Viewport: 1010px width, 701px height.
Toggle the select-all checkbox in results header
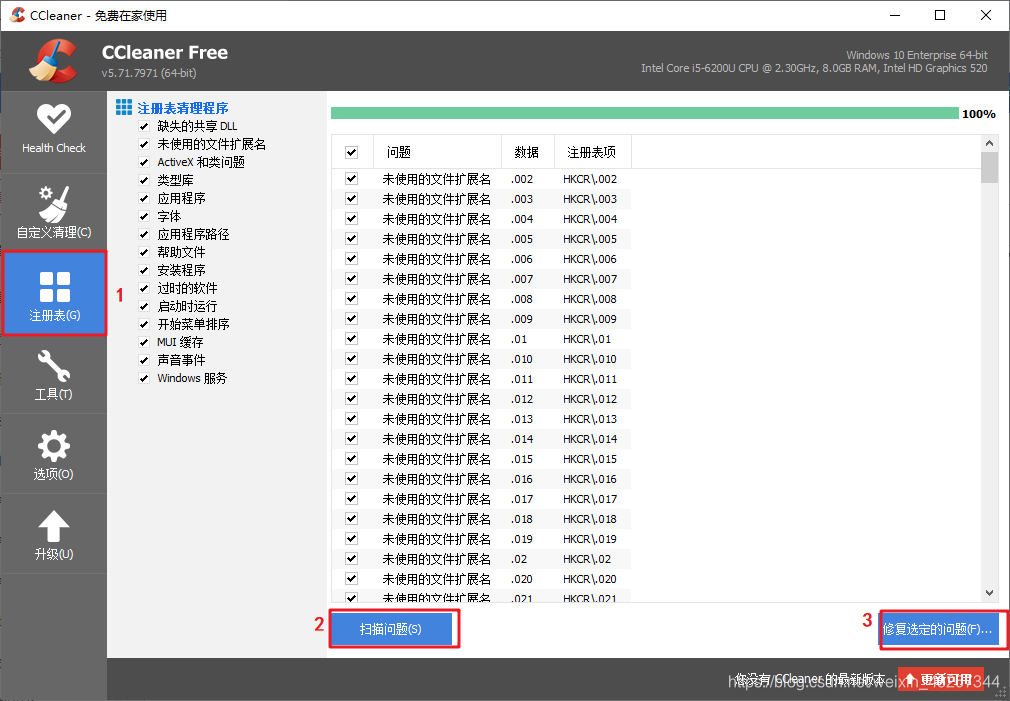[x=352, y=153]
